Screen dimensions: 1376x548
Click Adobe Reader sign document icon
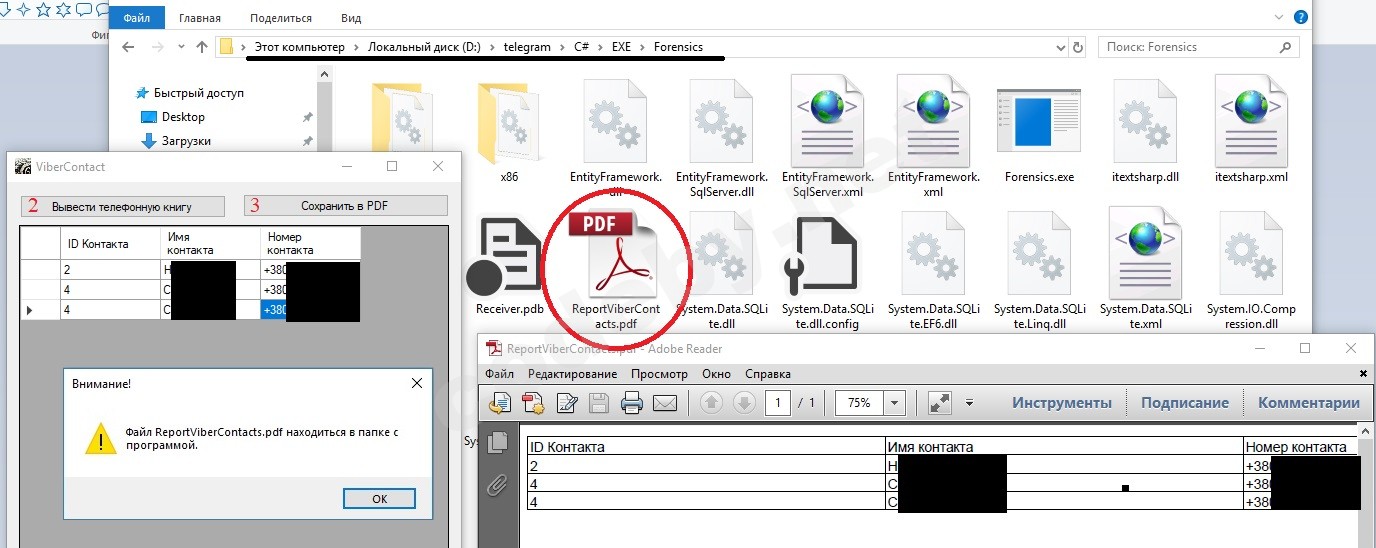tap(566, 403)
